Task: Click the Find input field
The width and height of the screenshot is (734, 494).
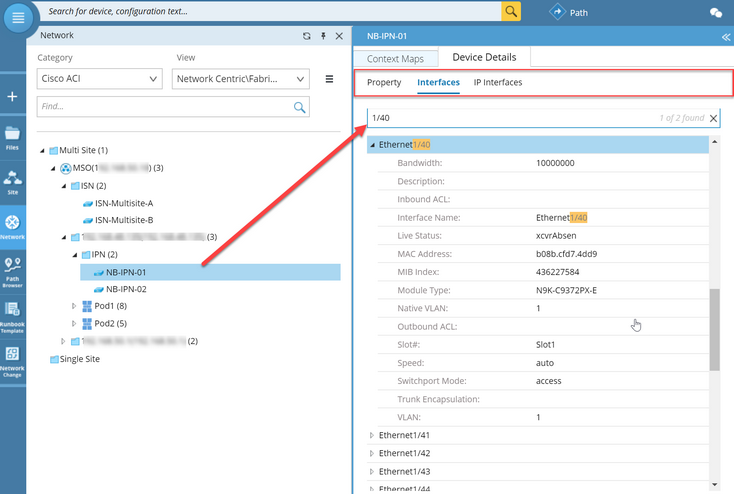Action: coord(163,107)
